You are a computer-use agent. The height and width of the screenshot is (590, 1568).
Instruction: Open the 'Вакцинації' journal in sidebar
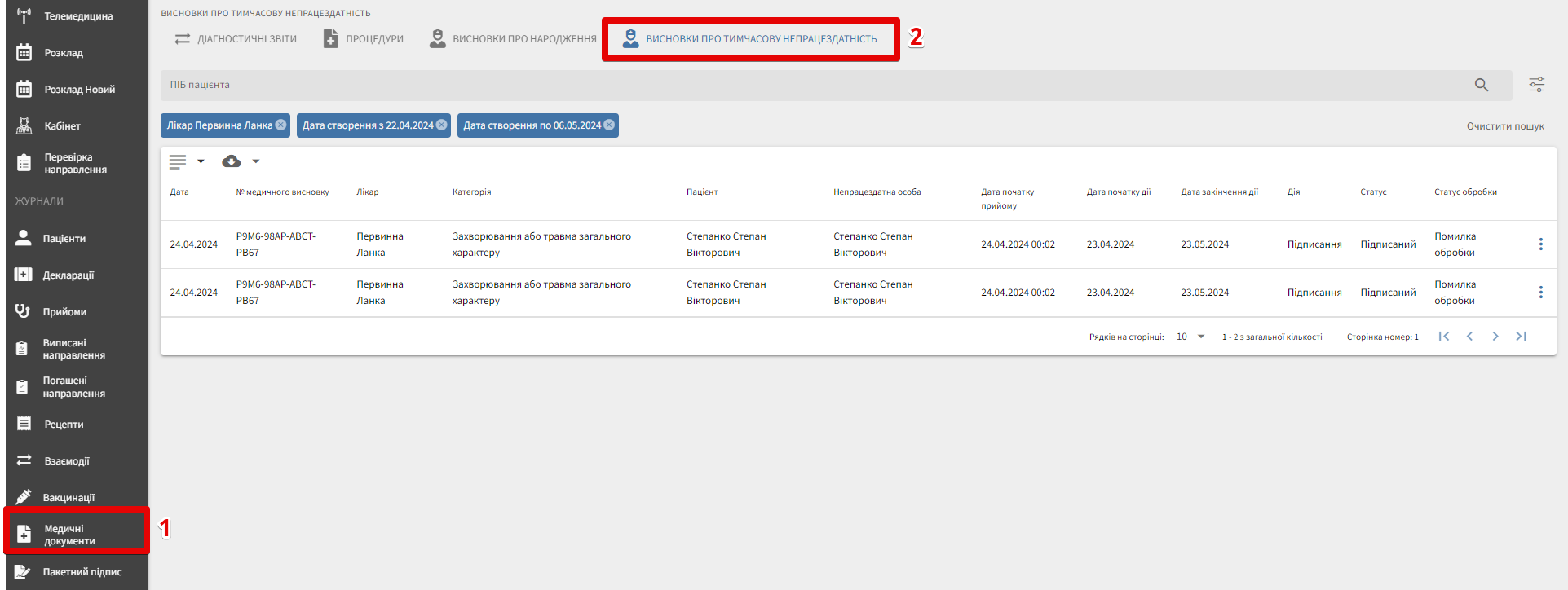pos(68,497)
